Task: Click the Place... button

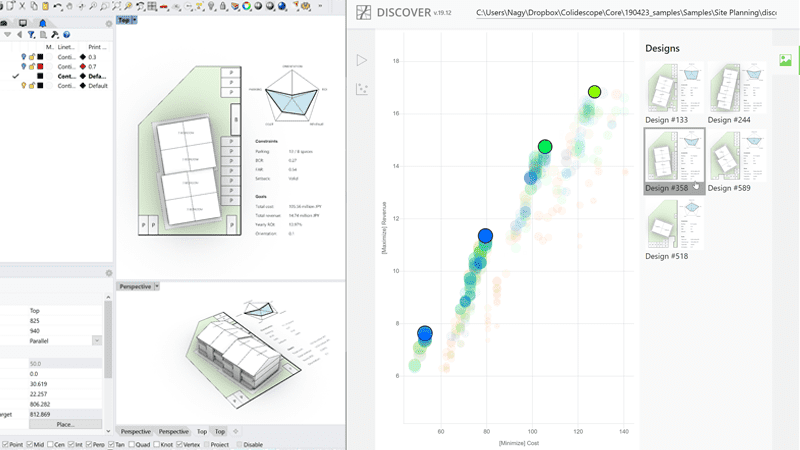Action: (65, 424)
